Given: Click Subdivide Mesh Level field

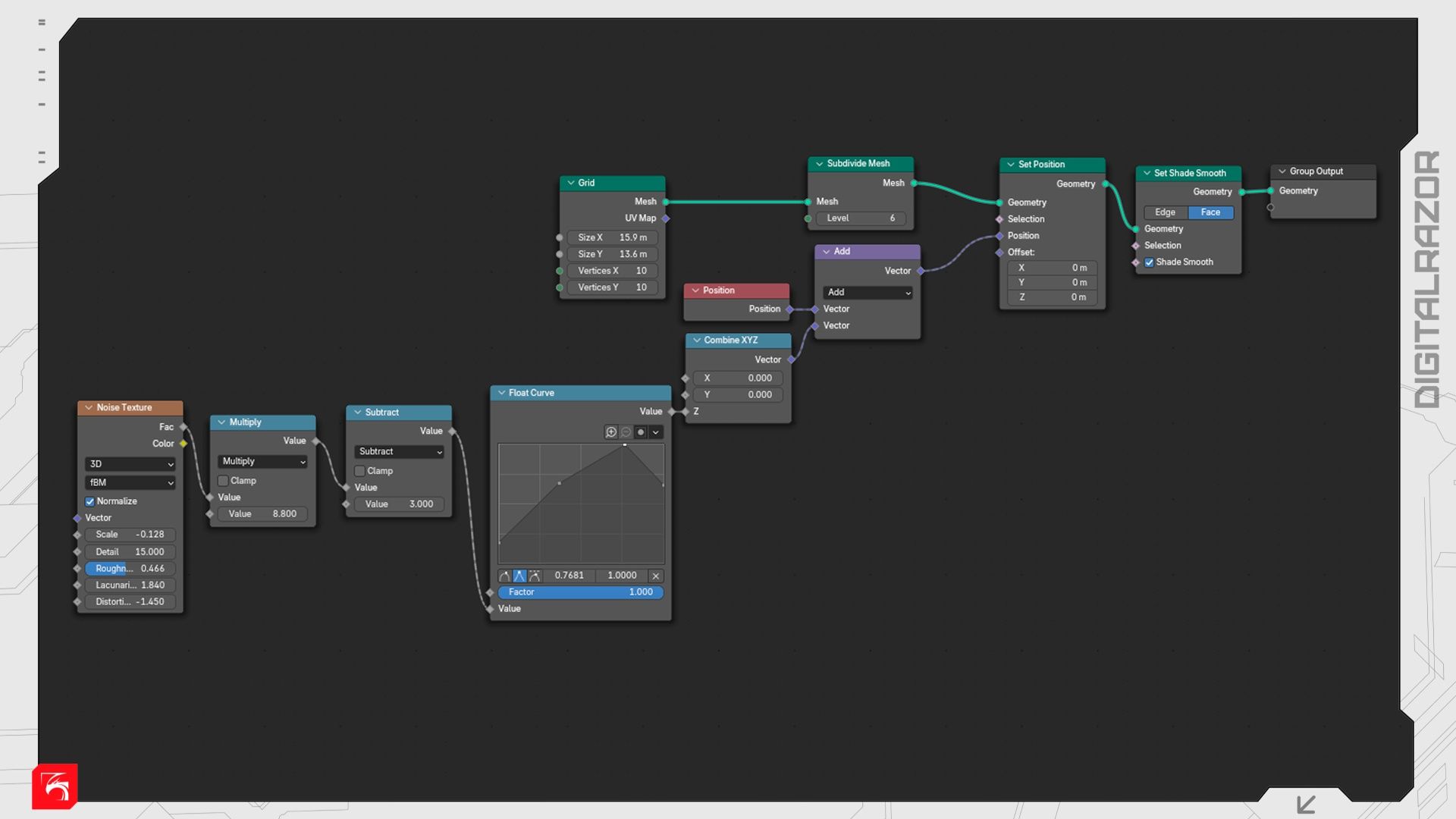Looking at the screenshot, I should pos(861,218).
